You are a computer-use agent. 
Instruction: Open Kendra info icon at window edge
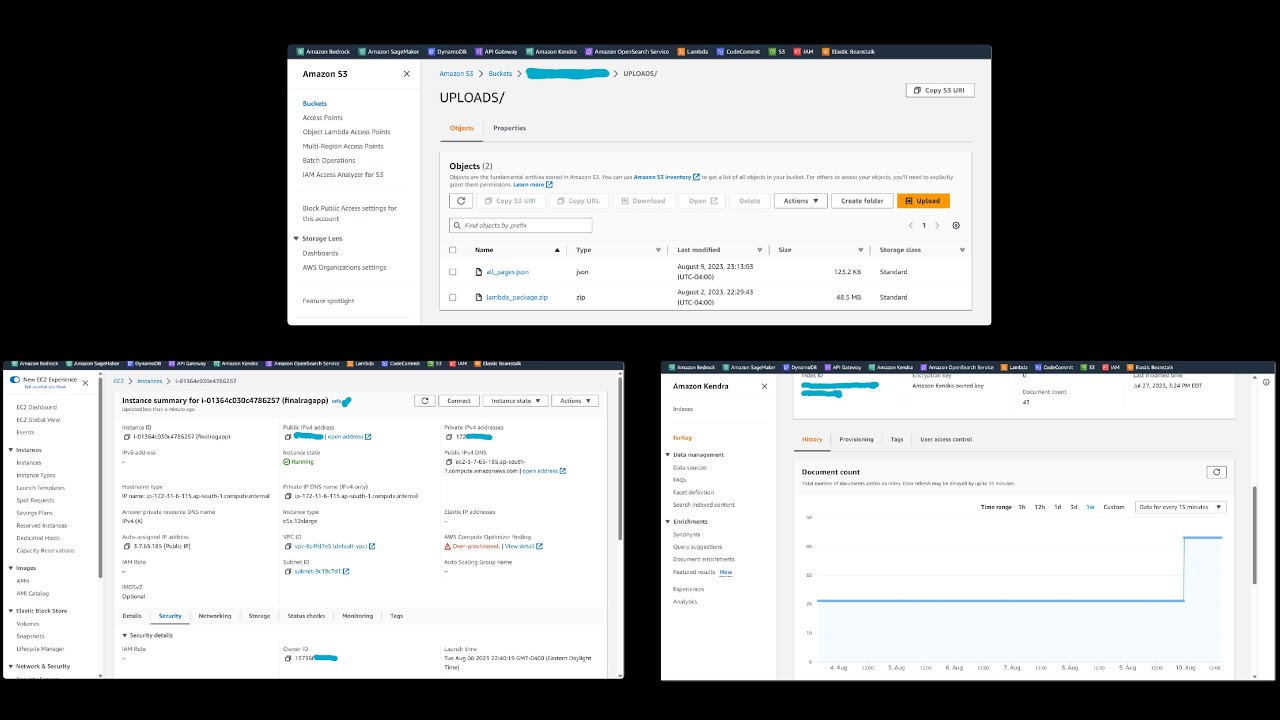pyautogui.click(x=1267, y=382)
